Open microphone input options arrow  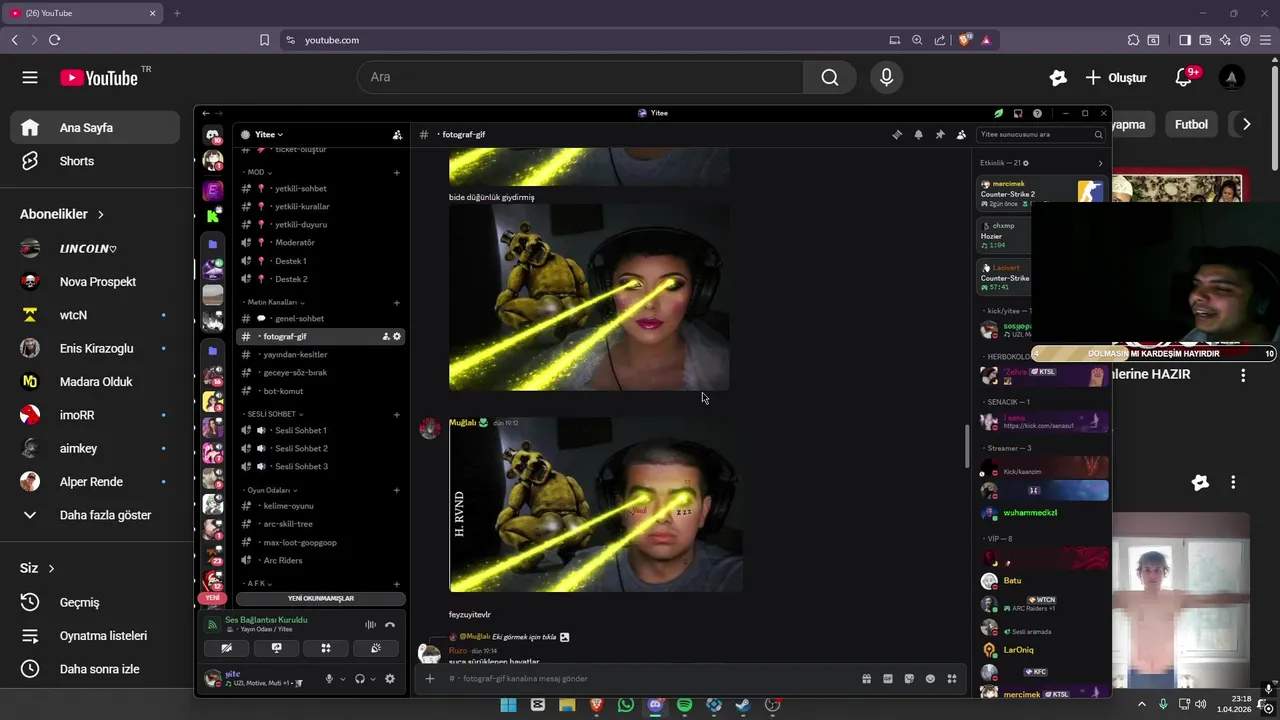point(343,679)
